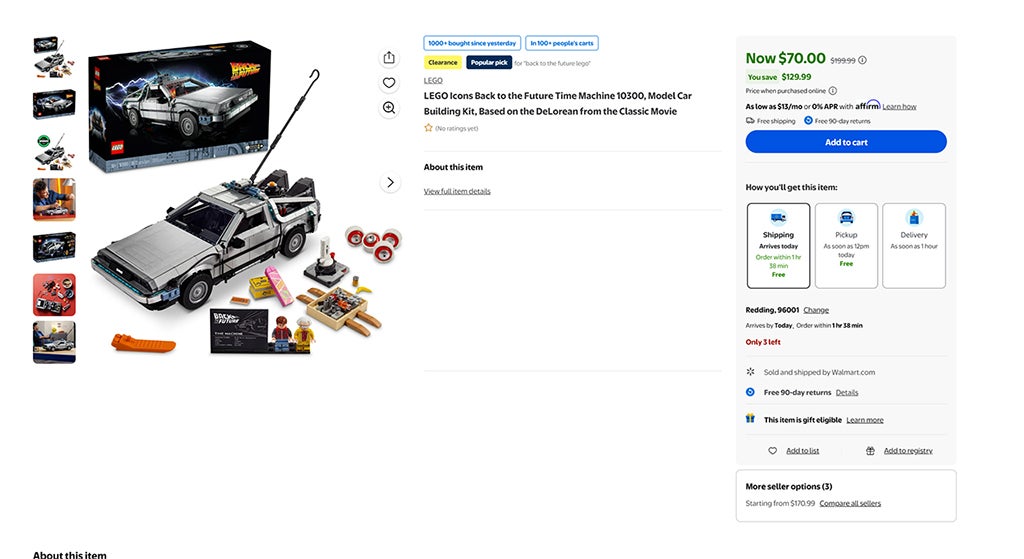Click the Clearance badge
Screen dimensions: 1024x559
(x=443, y=63)
